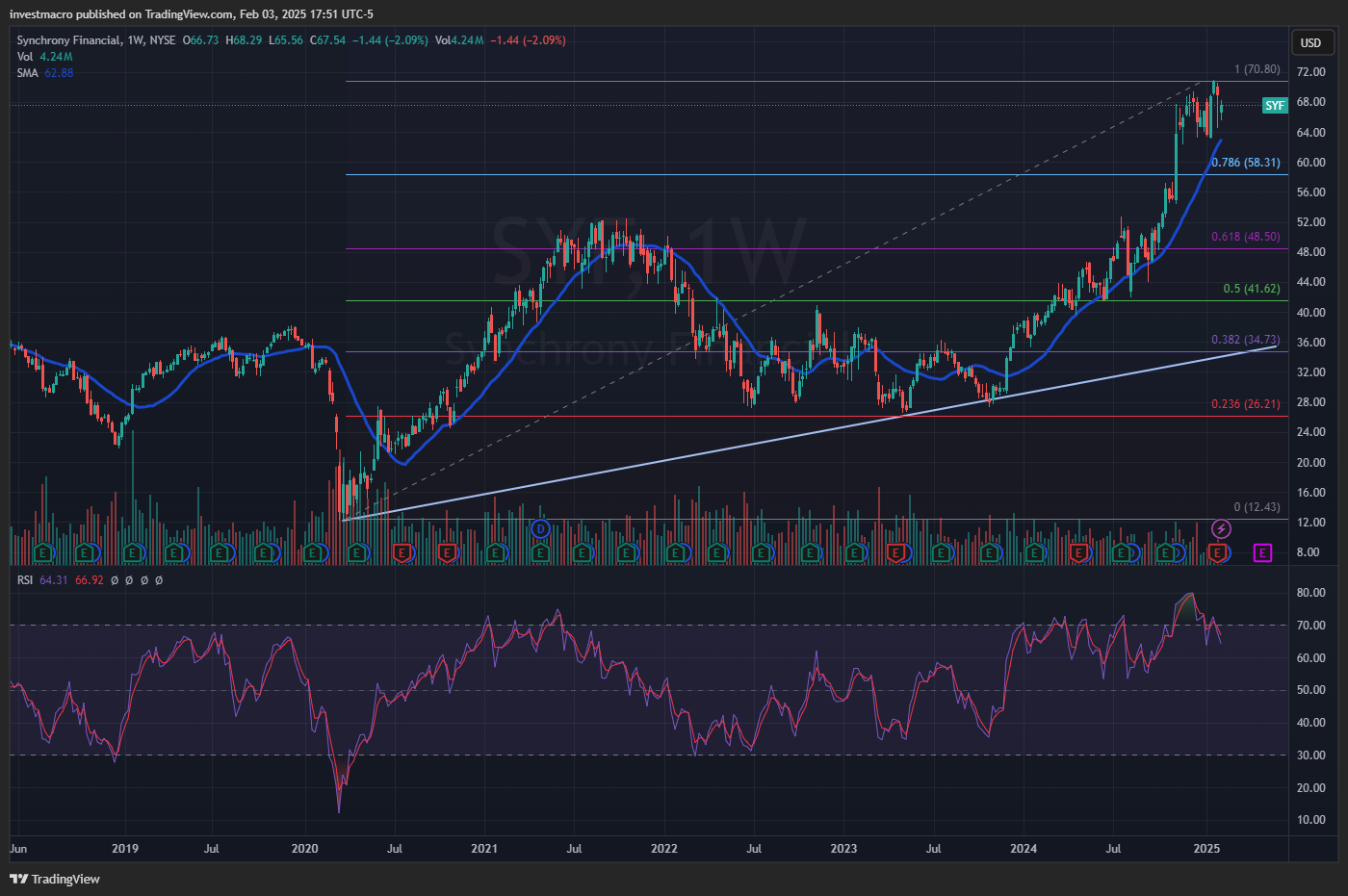
Task: Click the magenta upcoming earnings E icon
Action: pos(1262,552)
